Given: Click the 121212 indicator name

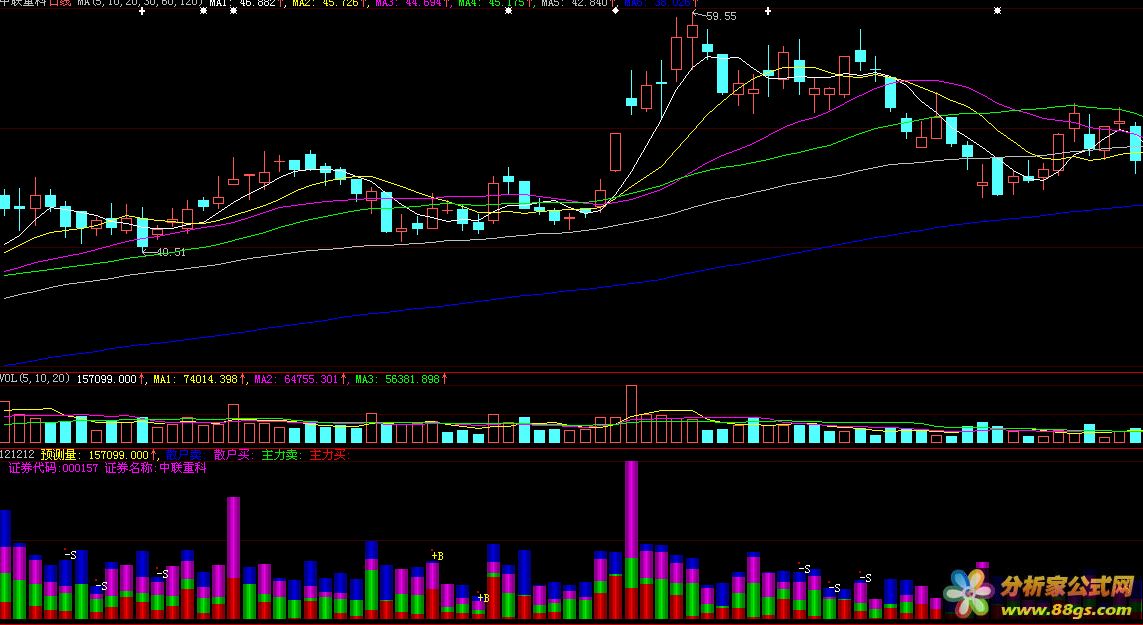Looking at the screenshot, I should click(x=17, y=455).
